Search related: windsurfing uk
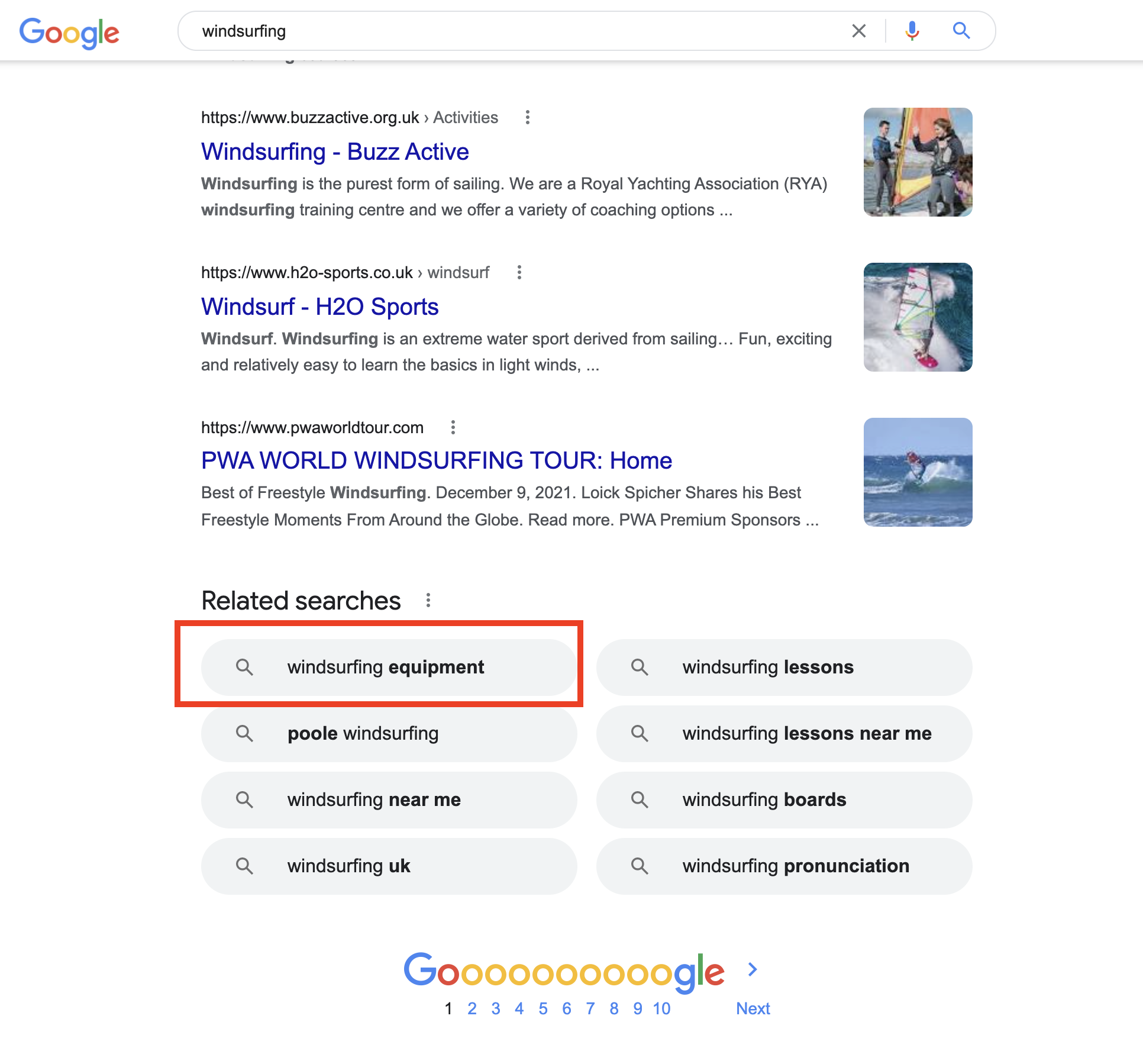 click(389, 866)
